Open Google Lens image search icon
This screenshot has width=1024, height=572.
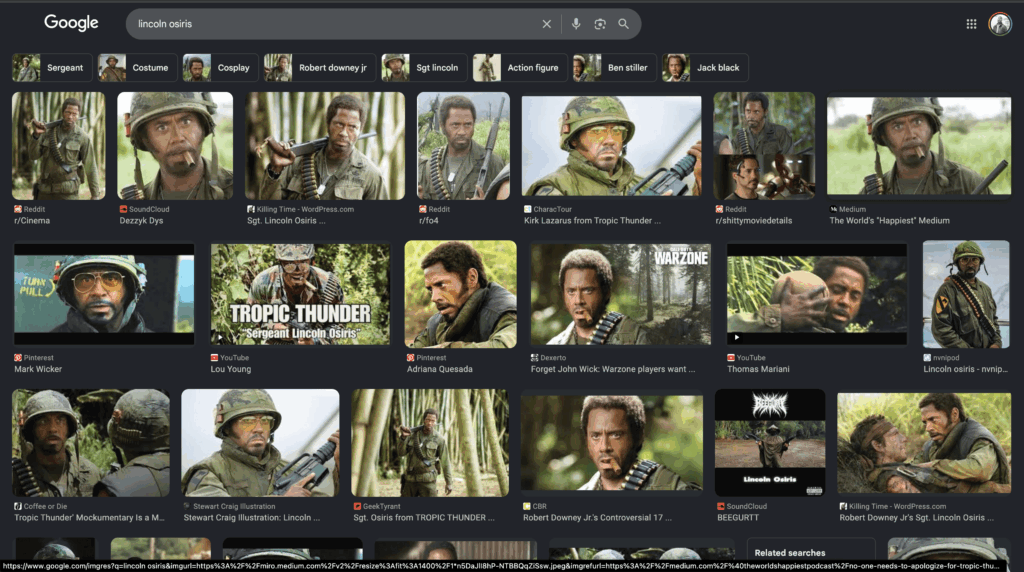[x=600, y=24]
